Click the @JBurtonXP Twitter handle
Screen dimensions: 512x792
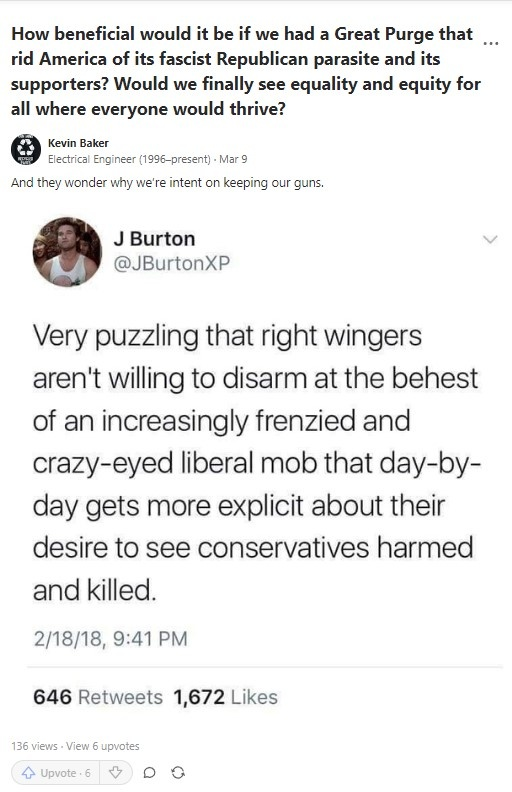tap(172, 263)
